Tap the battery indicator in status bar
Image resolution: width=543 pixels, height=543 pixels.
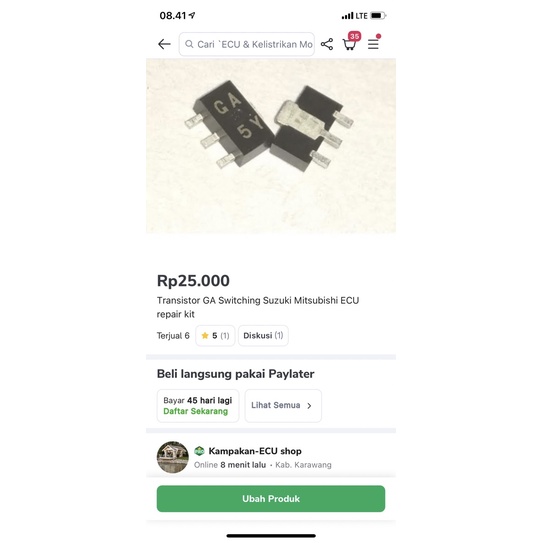(378, 16)
